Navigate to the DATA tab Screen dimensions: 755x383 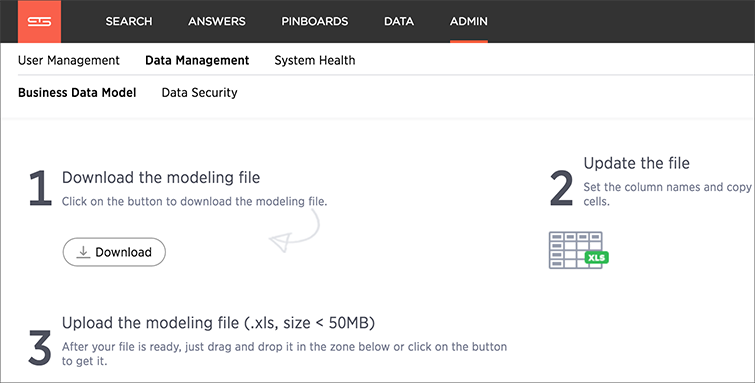399,21
